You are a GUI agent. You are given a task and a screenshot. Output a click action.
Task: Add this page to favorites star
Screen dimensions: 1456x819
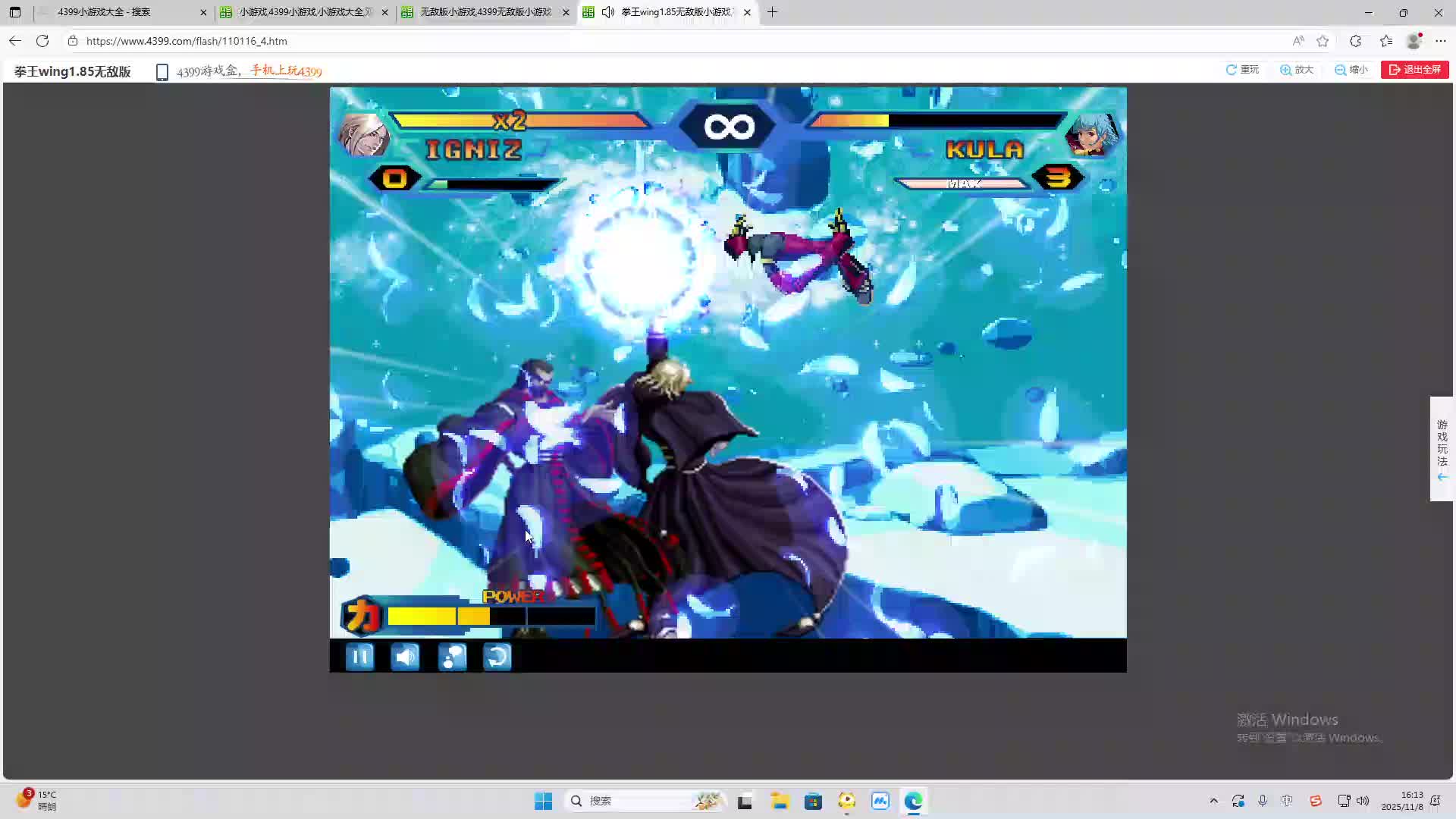click(x=1323, y=41)
